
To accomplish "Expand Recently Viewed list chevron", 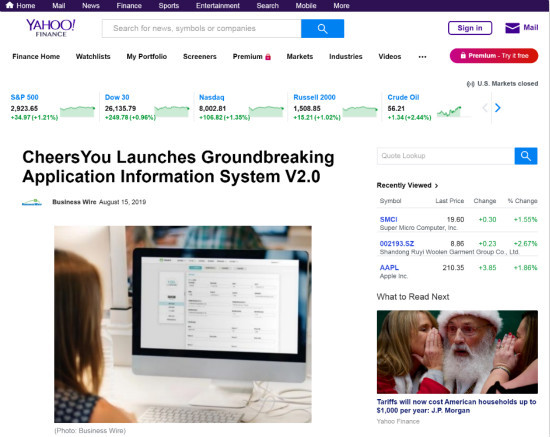I will coord(436,186).
